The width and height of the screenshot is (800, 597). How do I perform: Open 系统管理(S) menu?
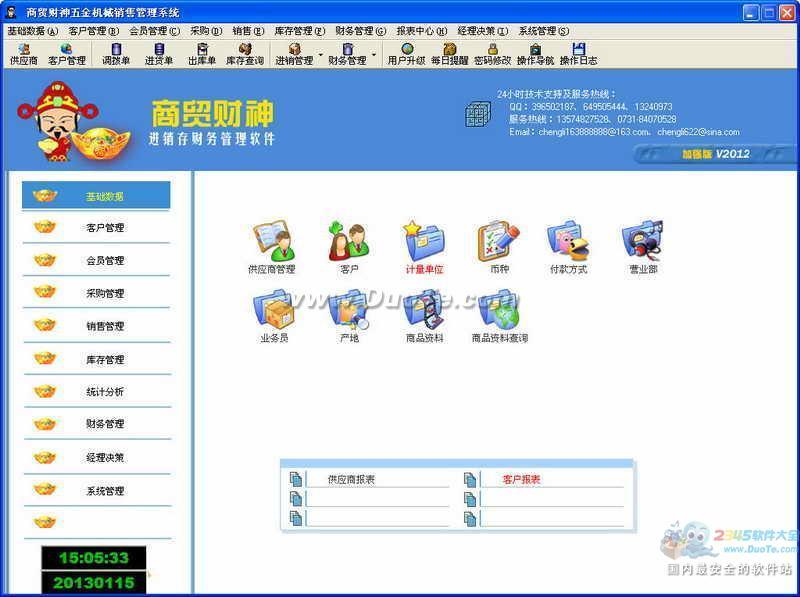click(x=544, y=31)
